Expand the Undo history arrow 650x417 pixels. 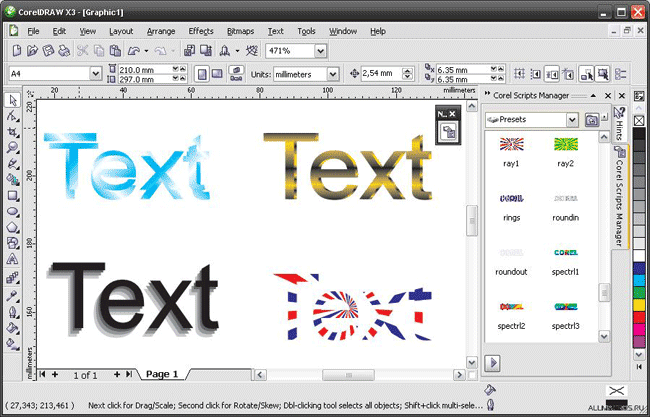pos(146,51)
